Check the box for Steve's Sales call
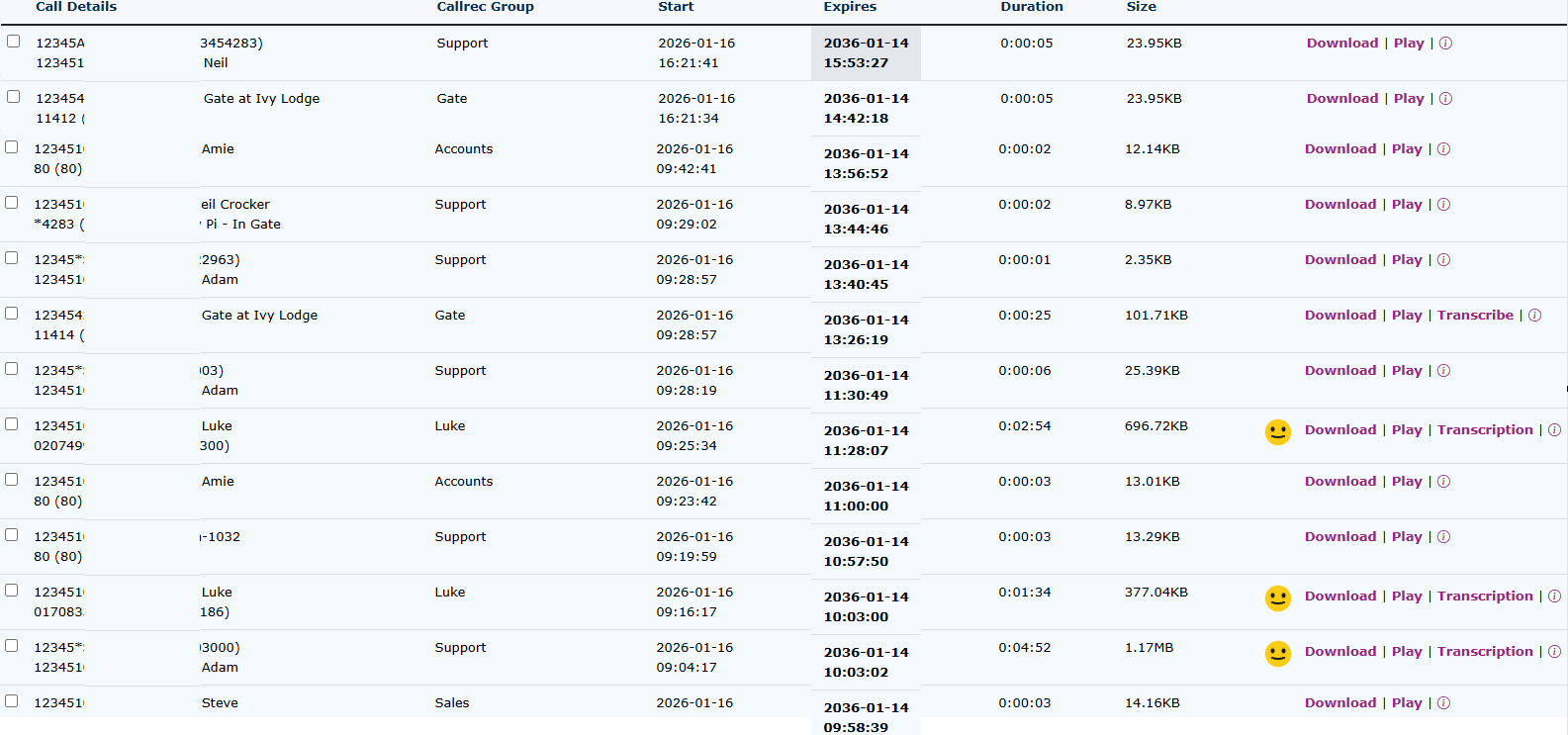The image size is (1568, 735). click(x=11, y=701)
